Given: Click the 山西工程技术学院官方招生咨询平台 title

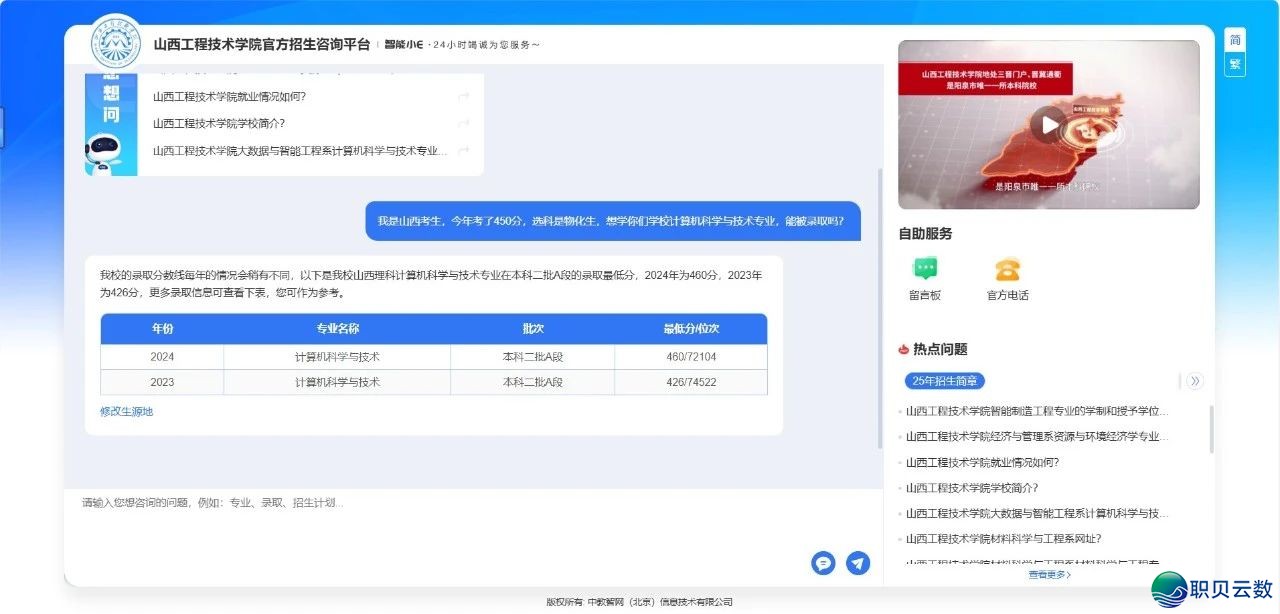Looking at the screenshot, I should [x=262, y=44].
